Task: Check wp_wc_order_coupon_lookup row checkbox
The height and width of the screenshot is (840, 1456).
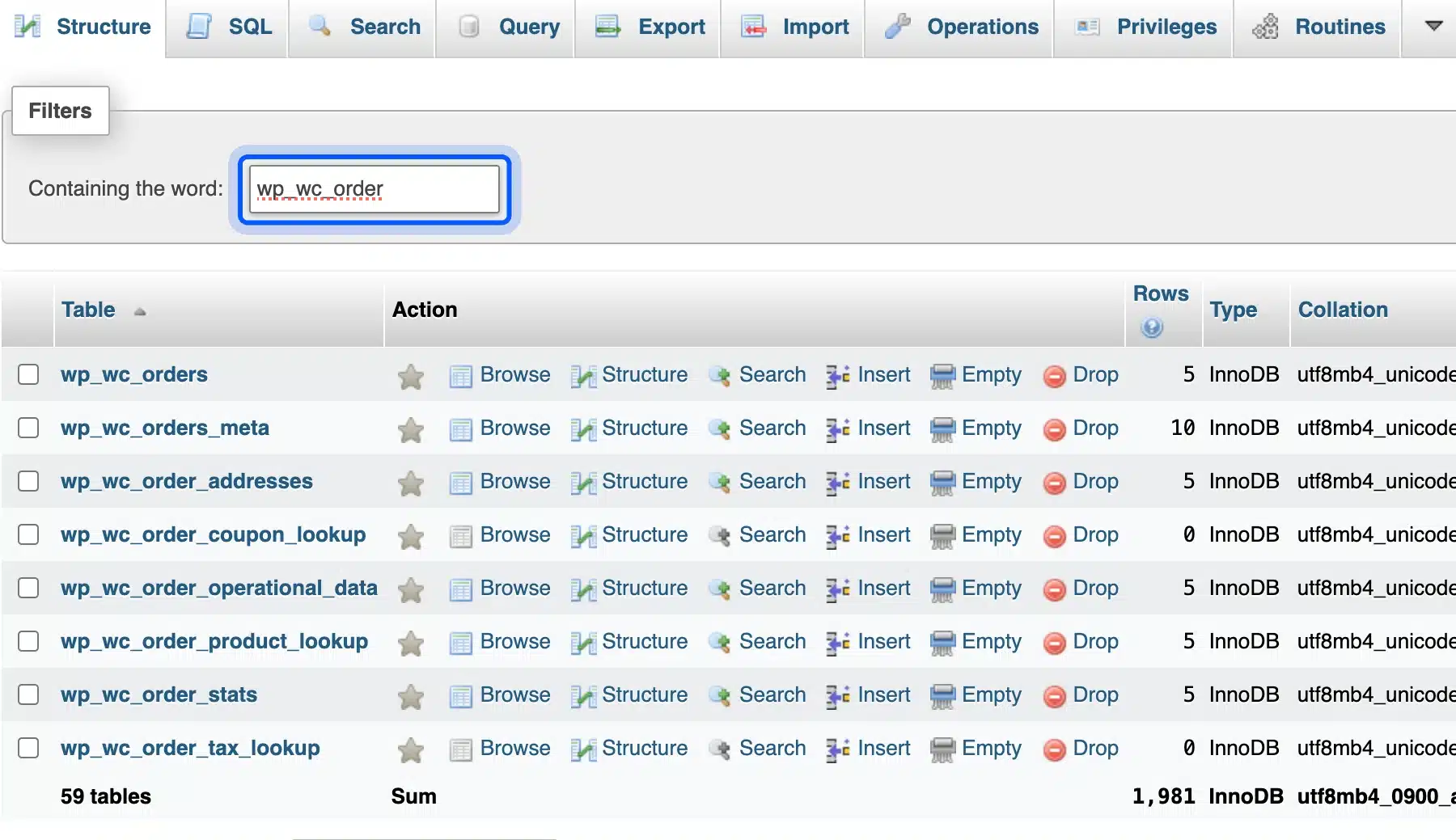Action: point(28,534)
